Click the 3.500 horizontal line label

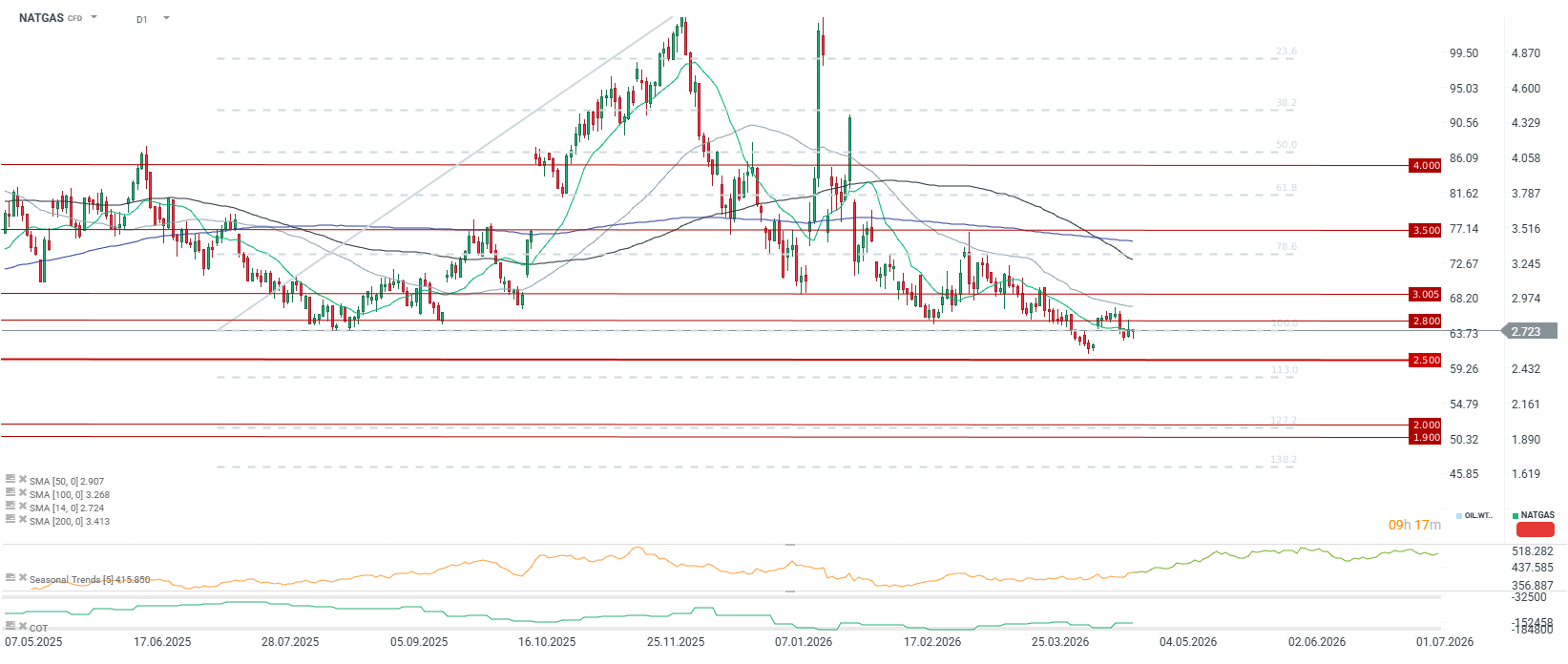click(1426, 230)
